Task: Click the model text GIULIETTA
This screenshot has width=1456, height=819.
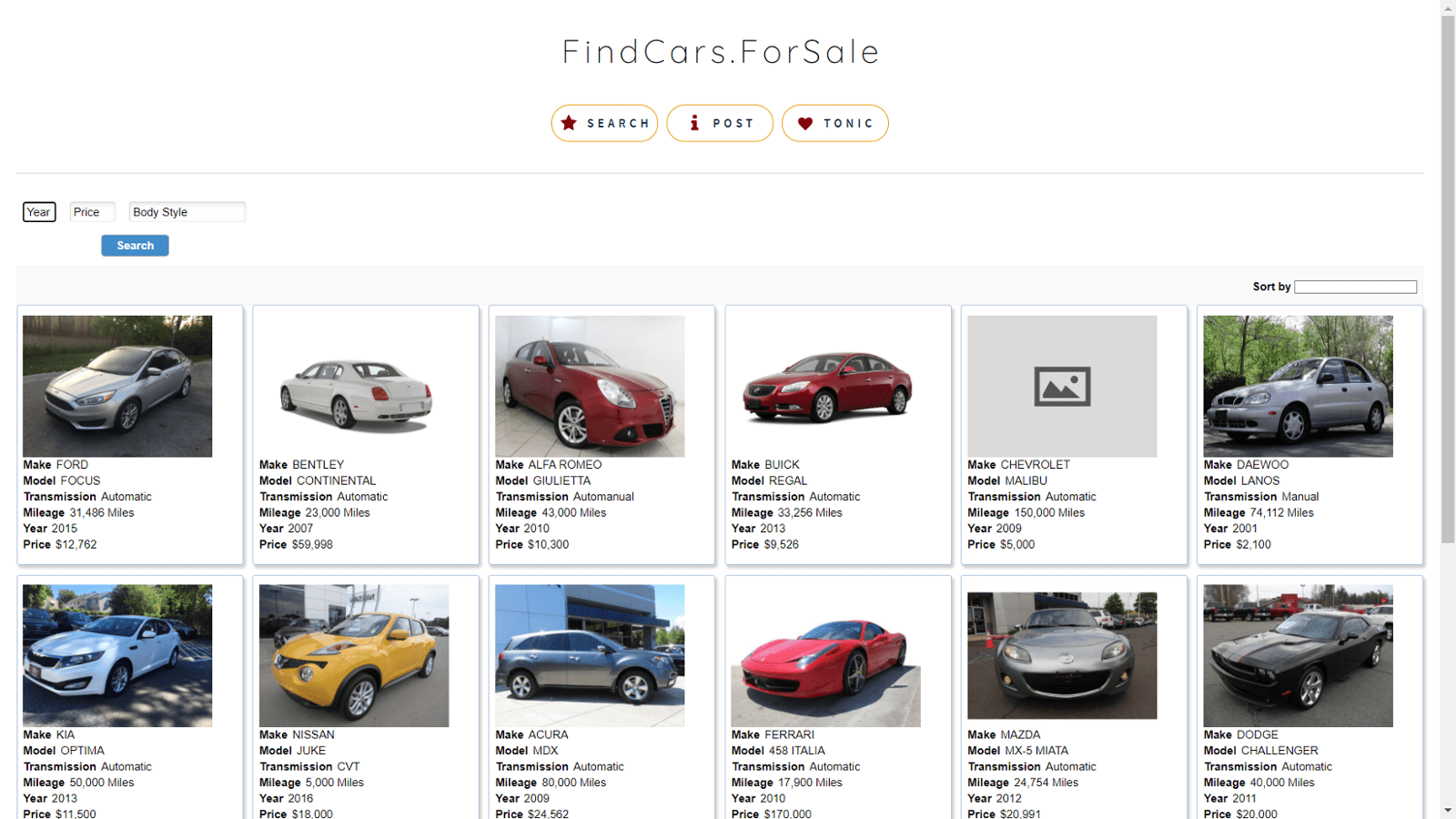Action: coord(561,480)
